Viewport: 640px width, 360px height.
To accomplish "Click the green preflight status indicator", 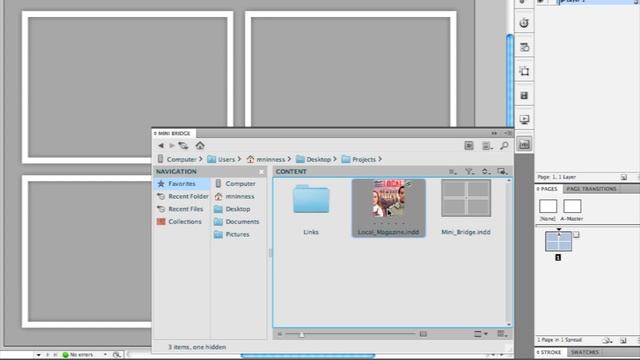I will tap(65, 355).
